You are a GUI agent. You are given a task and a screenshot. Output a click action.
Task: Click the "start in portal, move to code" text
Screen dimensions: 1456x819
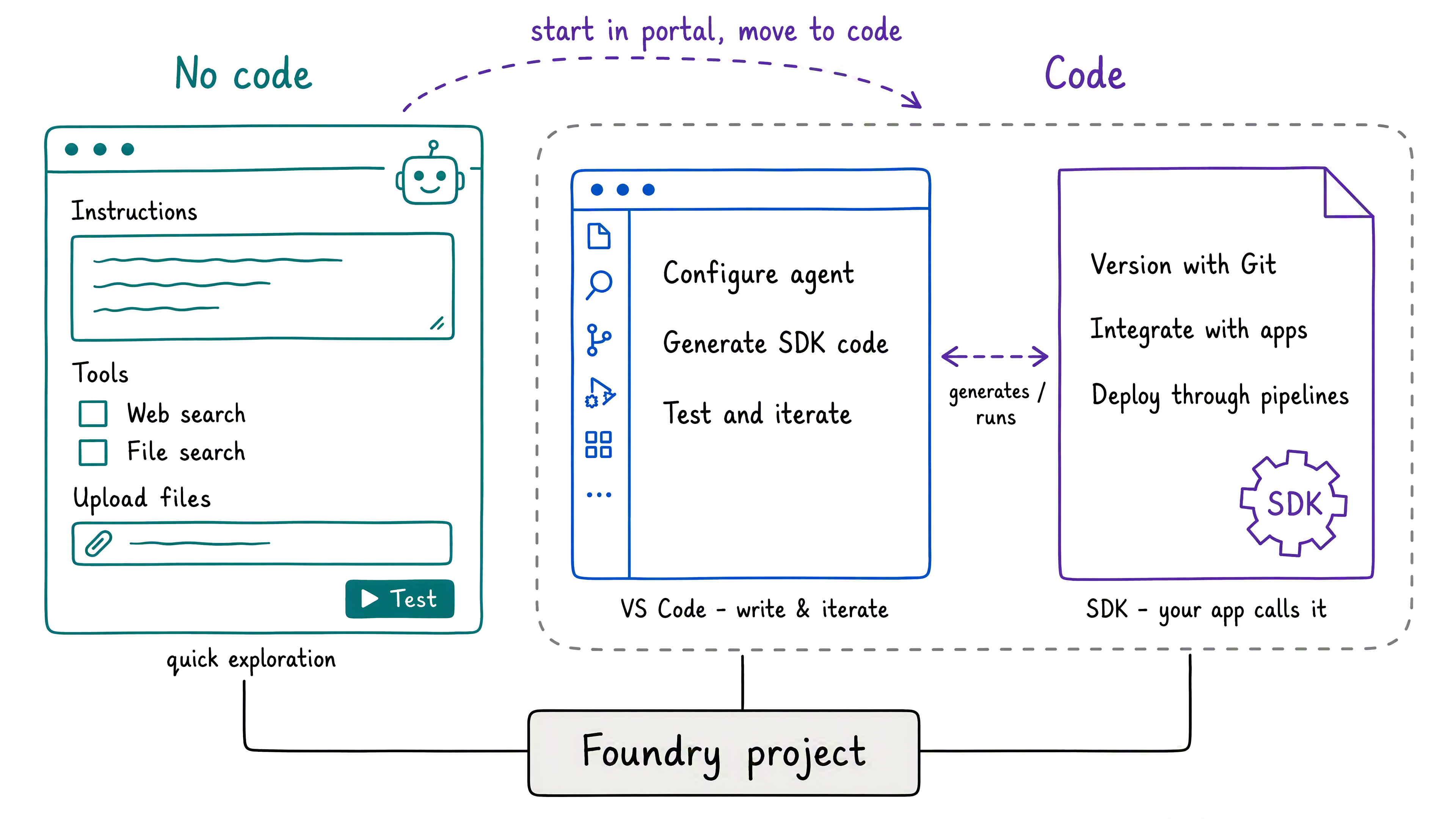716,31
